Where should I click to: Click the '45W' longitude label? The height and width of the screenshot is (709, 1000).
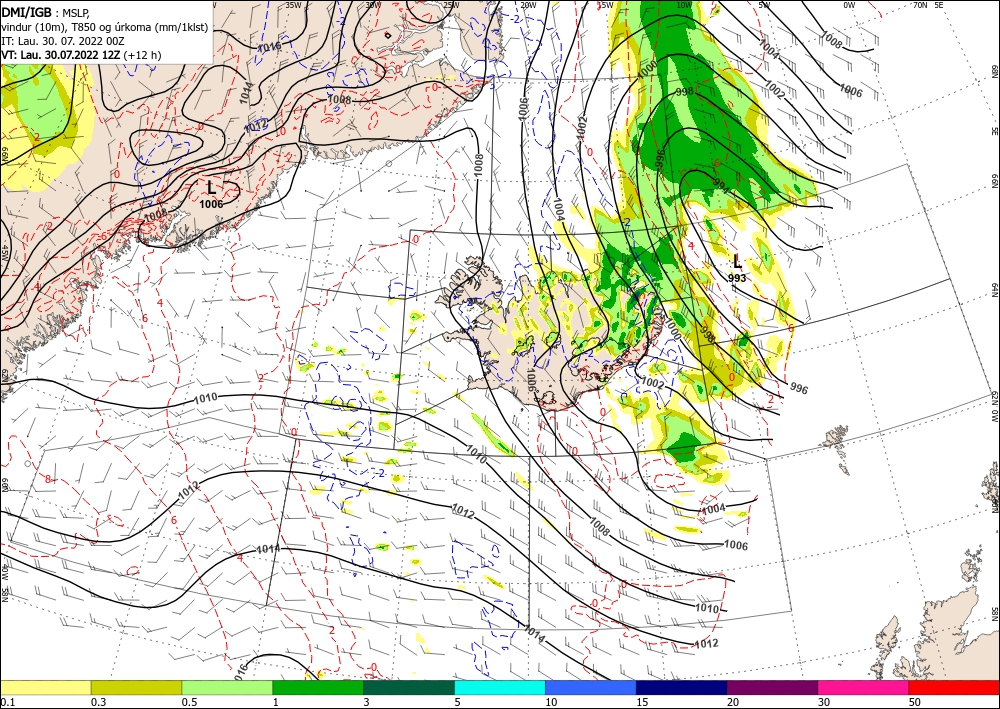pos(5,252)
